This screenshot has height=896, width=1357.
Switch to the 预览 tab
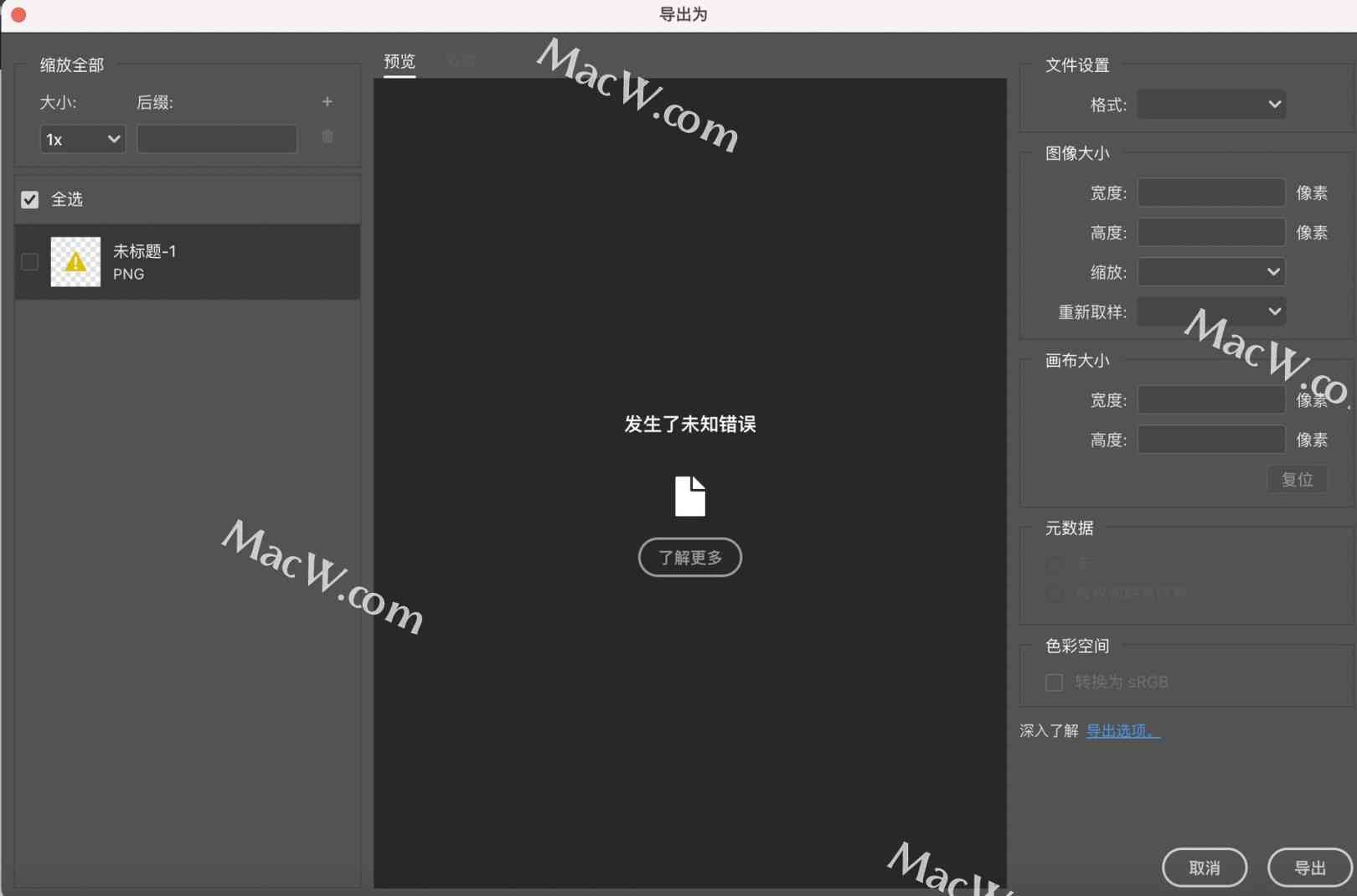click(400, 61)
